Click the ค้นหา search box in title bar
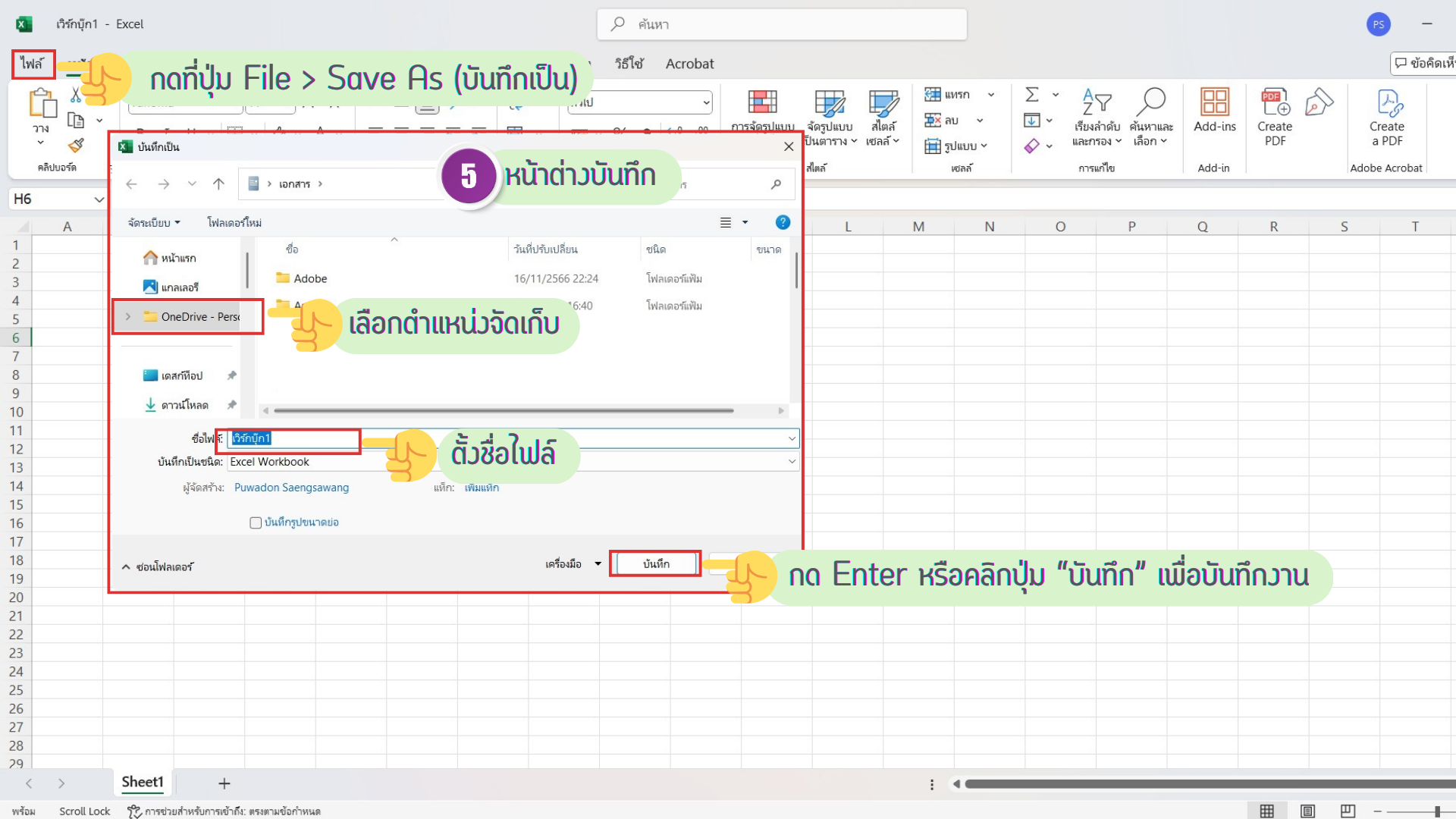 point(782,24)
